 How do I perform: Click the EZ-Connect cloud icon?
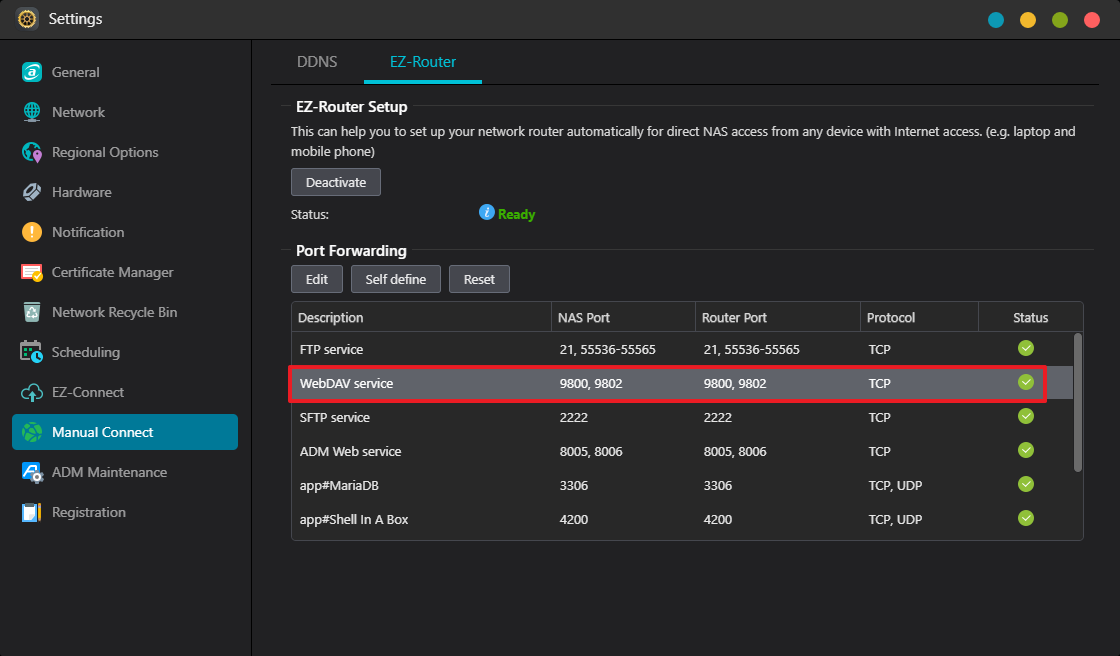(x=32, y=392)
